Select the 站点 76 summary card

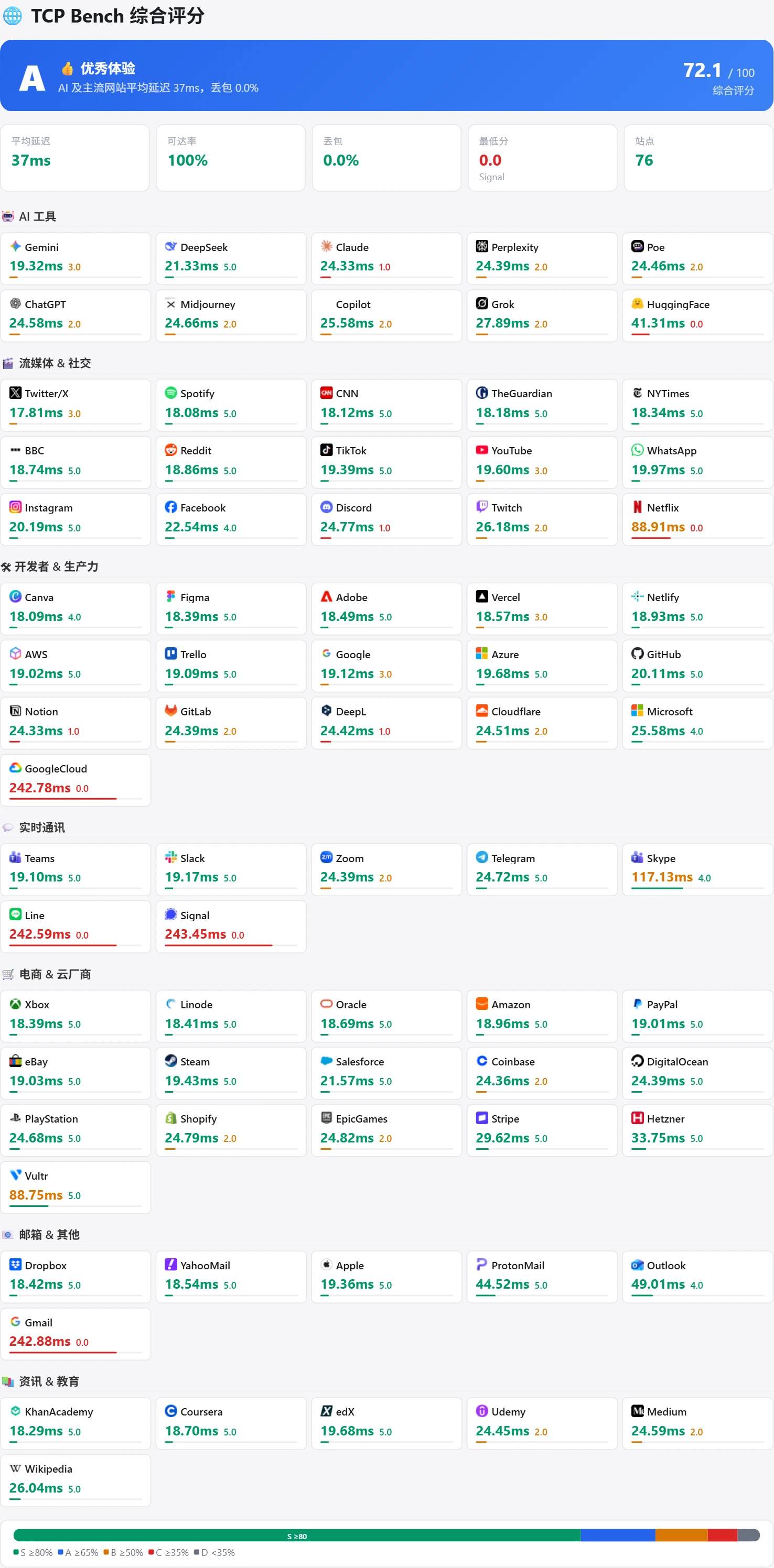(x=698, y=158)
